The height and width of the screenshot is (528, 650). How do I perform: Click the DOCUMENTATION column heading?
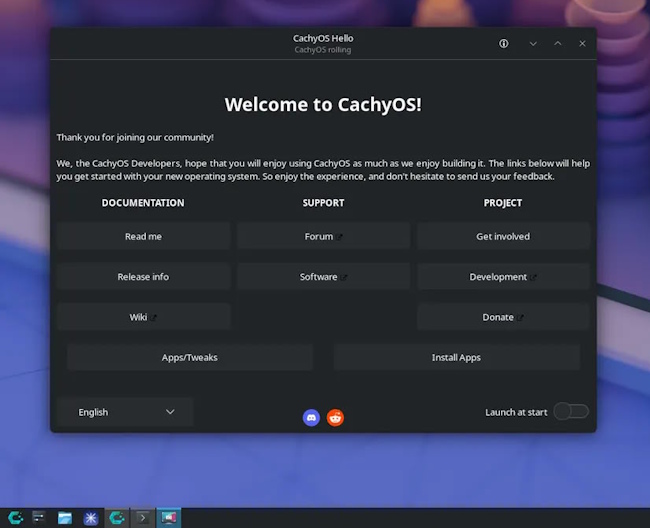tap(143, 203)
